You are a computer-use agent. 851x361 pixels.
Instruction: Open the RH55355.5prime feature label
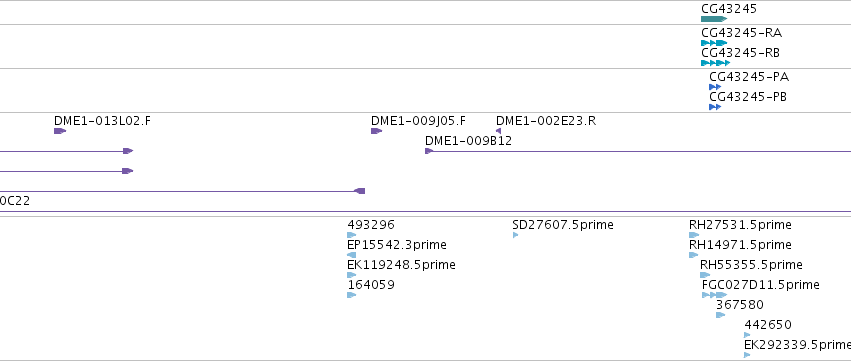[x=751, y=265]
